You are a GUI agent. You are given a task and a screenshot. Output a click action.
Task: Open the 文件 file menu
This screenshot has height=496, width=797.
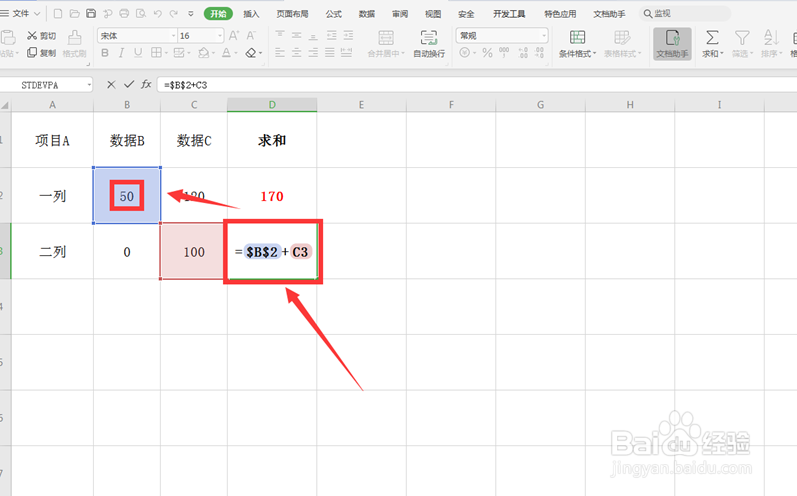pos(20,14)
